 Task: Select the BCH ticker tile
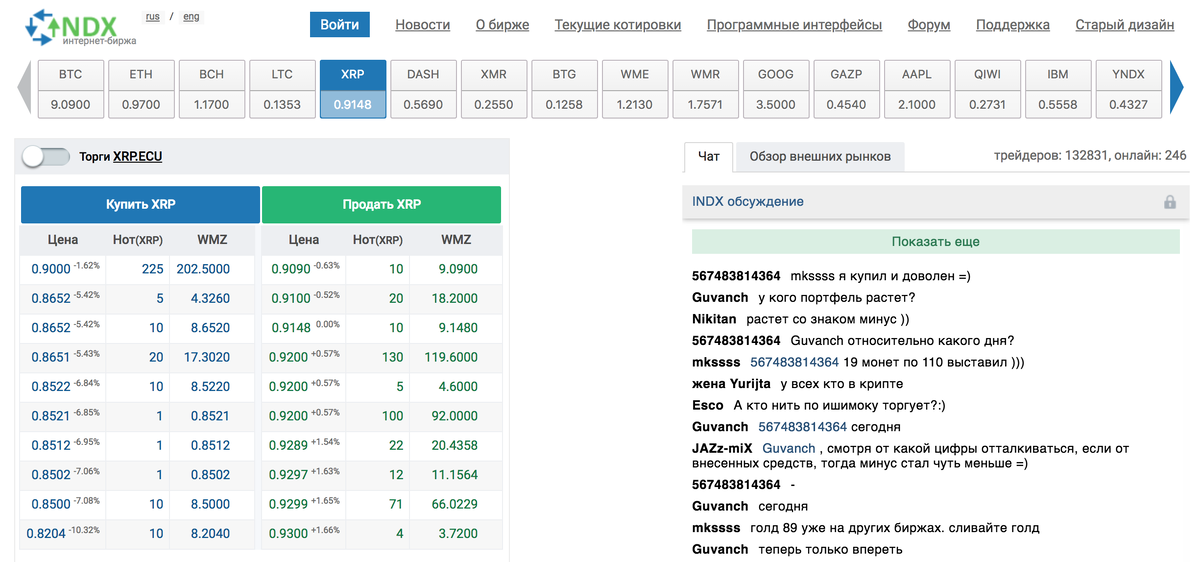click(212, 89)
